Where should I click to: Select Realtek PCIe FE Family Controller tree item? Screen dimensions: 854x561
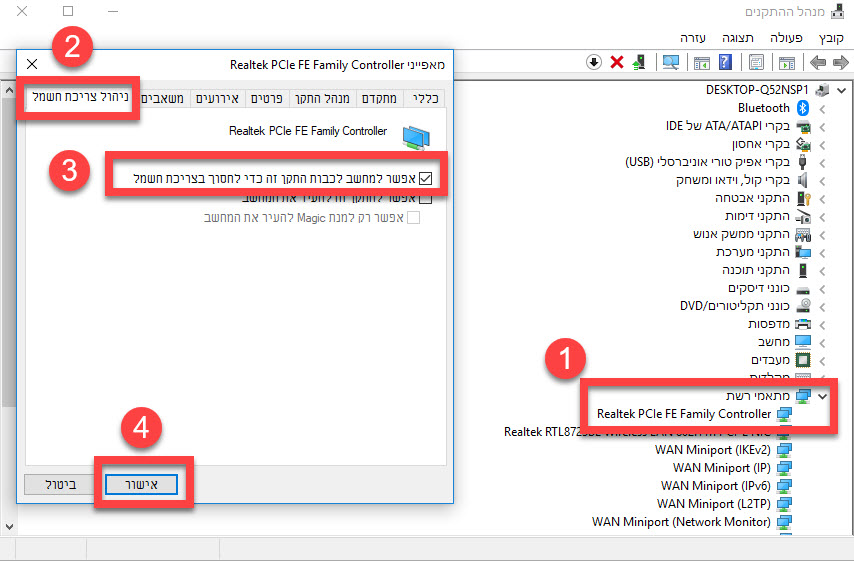tap(684, 414)
